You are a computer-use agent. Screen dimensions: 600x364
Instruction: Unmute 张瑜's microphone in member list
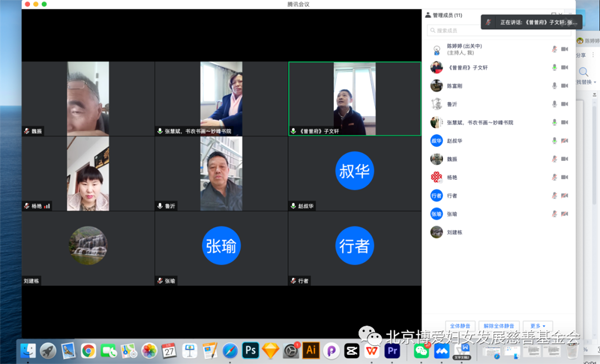click(x=554, y=214)
